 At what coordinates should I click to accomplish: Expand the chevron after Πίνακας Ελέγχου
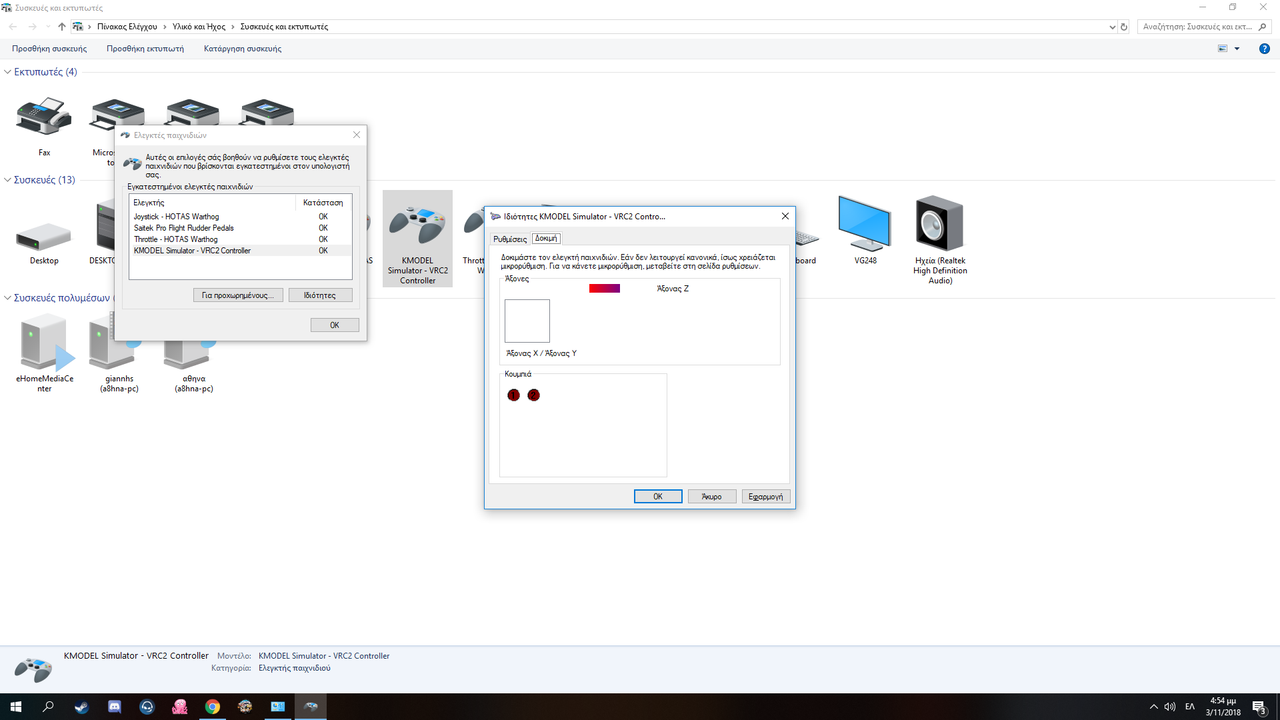(x=163, y=27)
